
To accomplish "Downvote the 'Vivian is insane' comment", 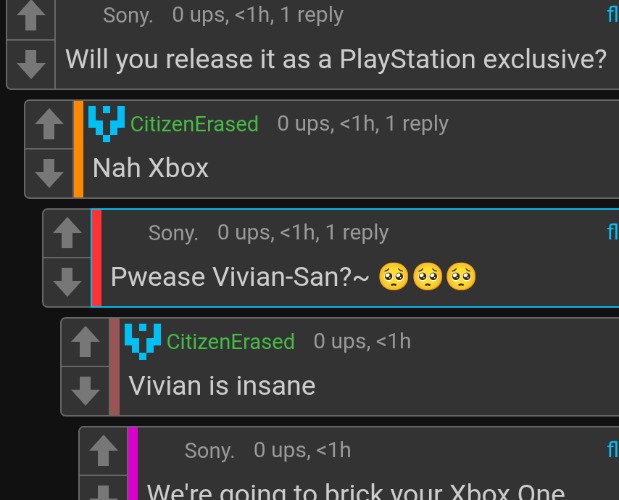I will pyautogui.click(x=85, y=391).
